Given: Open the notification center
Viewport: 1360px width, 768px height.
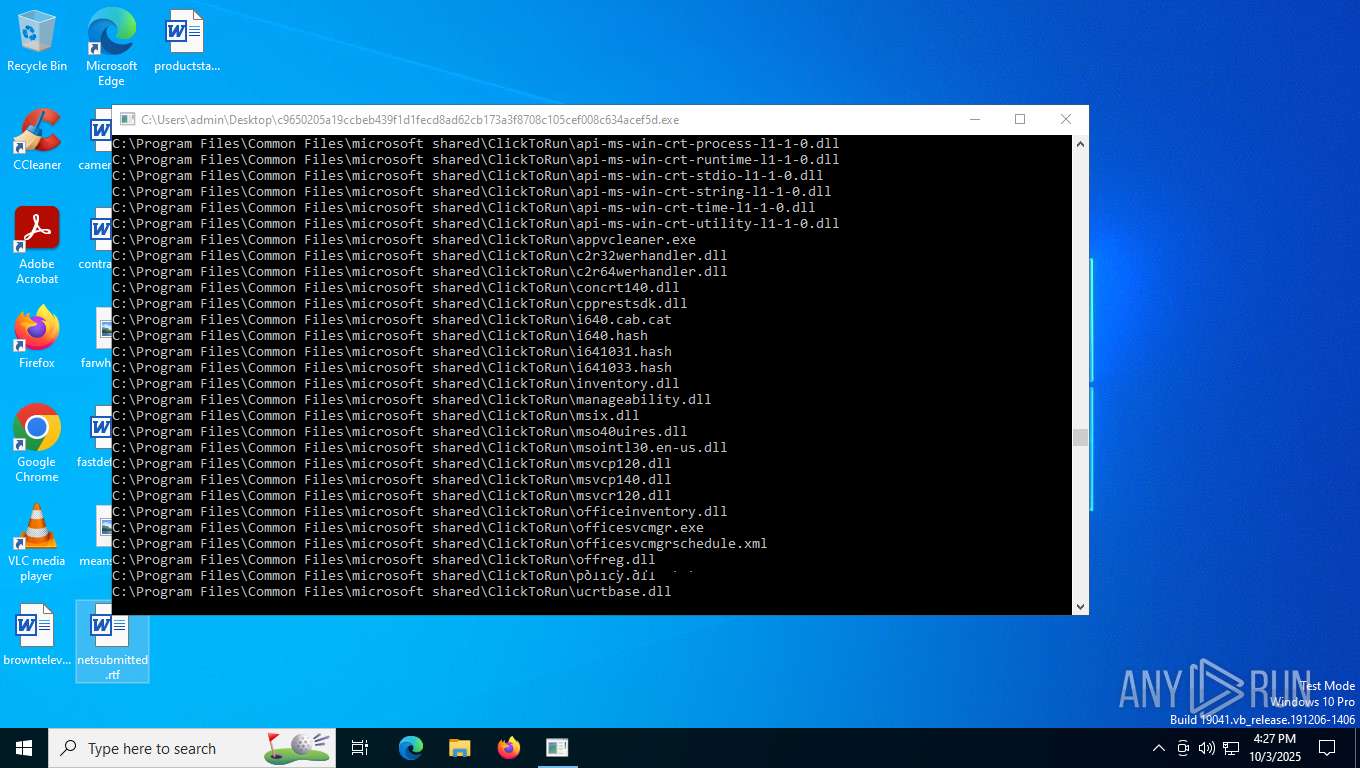Looking at the screenshot, I should pos(1327,748).
